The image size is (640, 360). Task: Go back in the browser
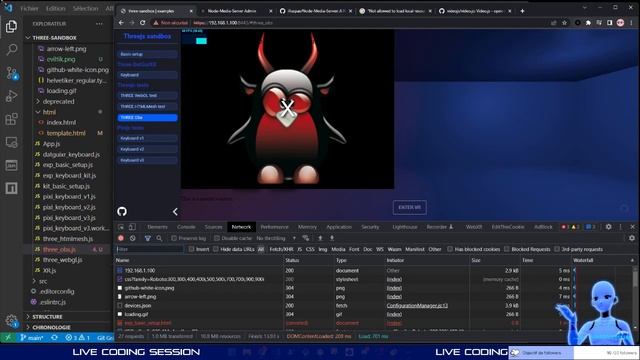121,23
